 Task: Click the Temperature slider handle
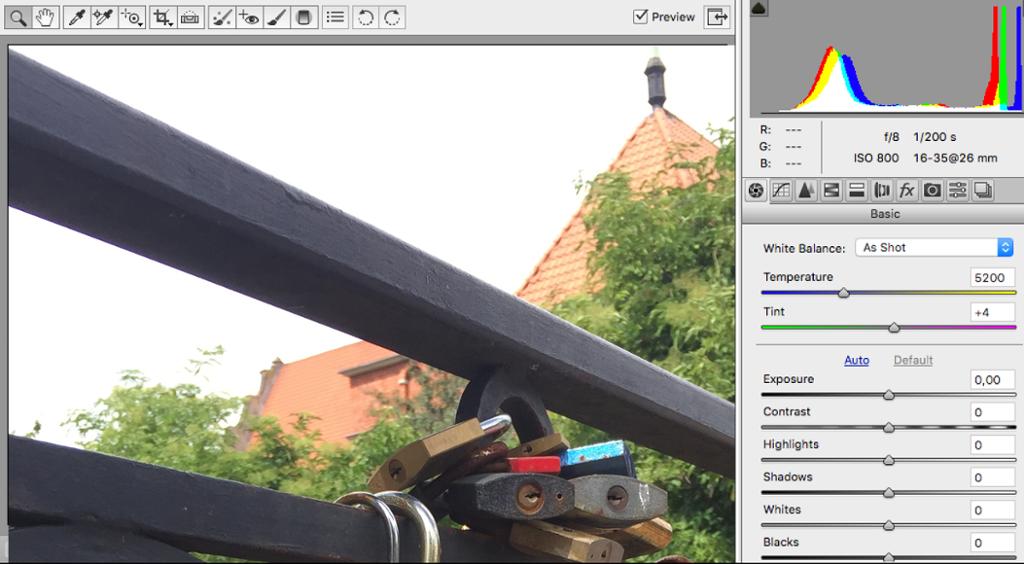click(844, 293)
